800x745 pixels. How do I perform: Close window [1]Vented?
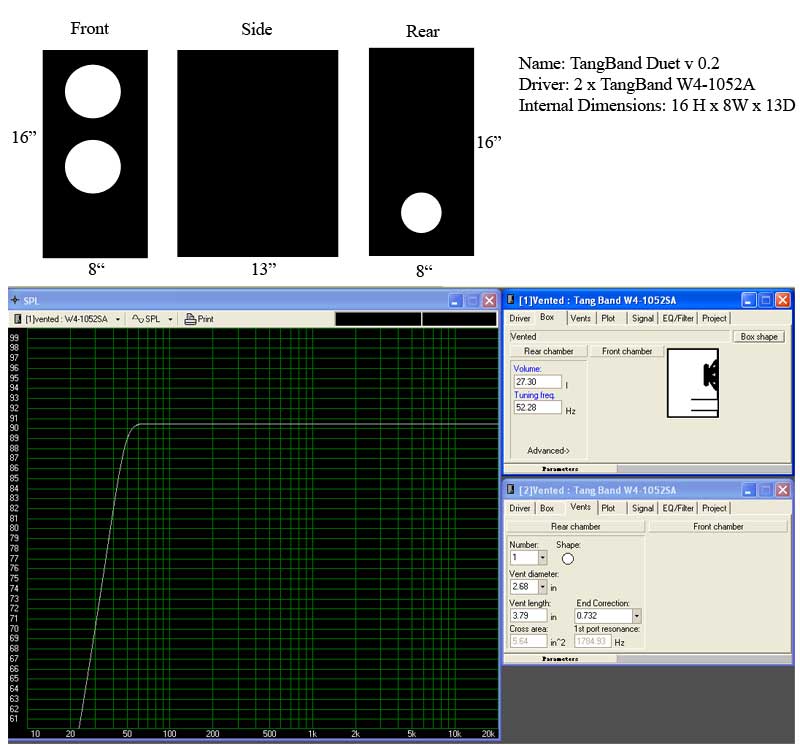click(x=783, y=300)
